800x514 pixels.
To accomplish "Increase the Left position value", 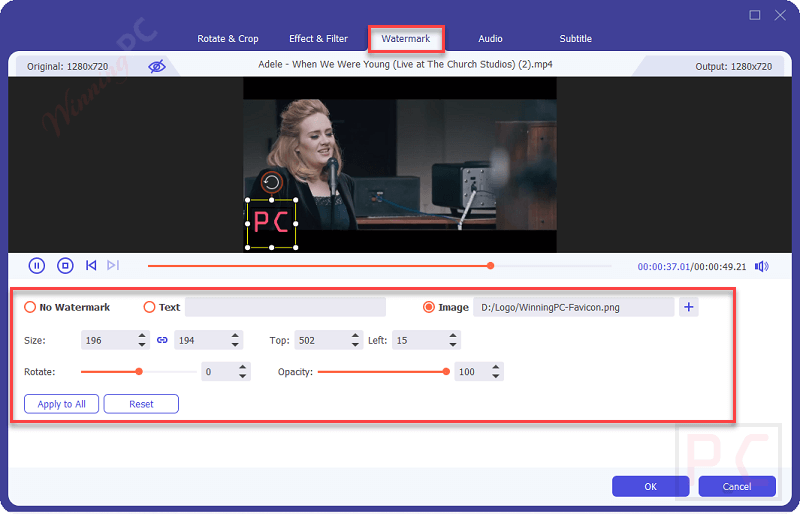I will click(453, 336).
